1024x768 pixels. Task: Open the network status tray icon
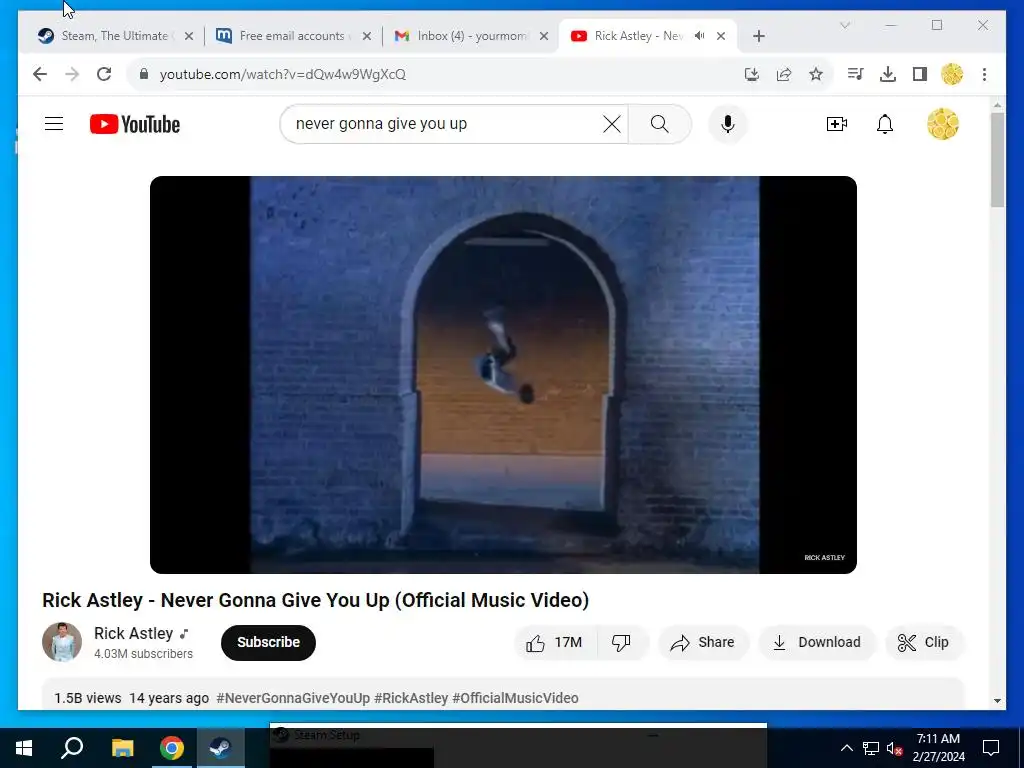pos(871,748)
